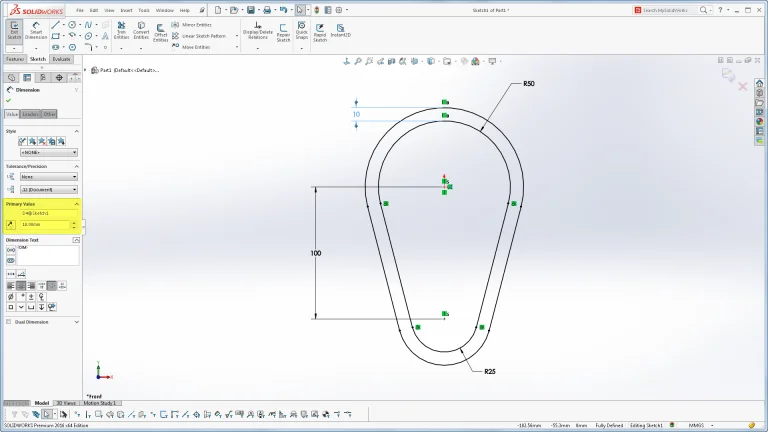The height and width of the screenshot is (432, 768).
Task: Start the Rapid Sketch tool
Action: (x=320, y=31)
